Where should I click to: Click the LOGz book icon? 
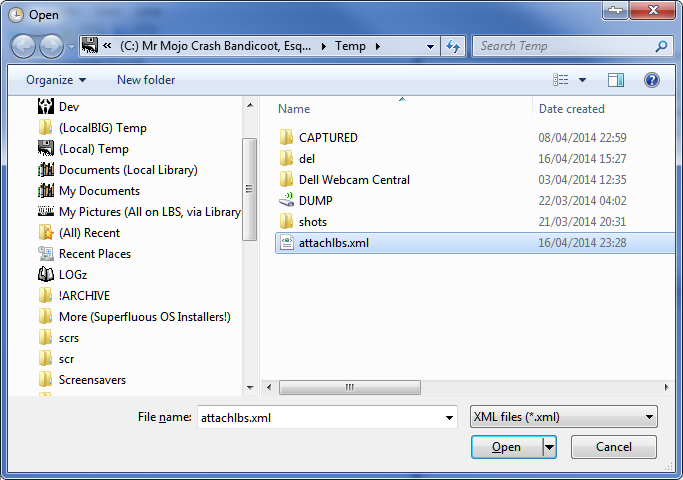(x=46, y=274)
